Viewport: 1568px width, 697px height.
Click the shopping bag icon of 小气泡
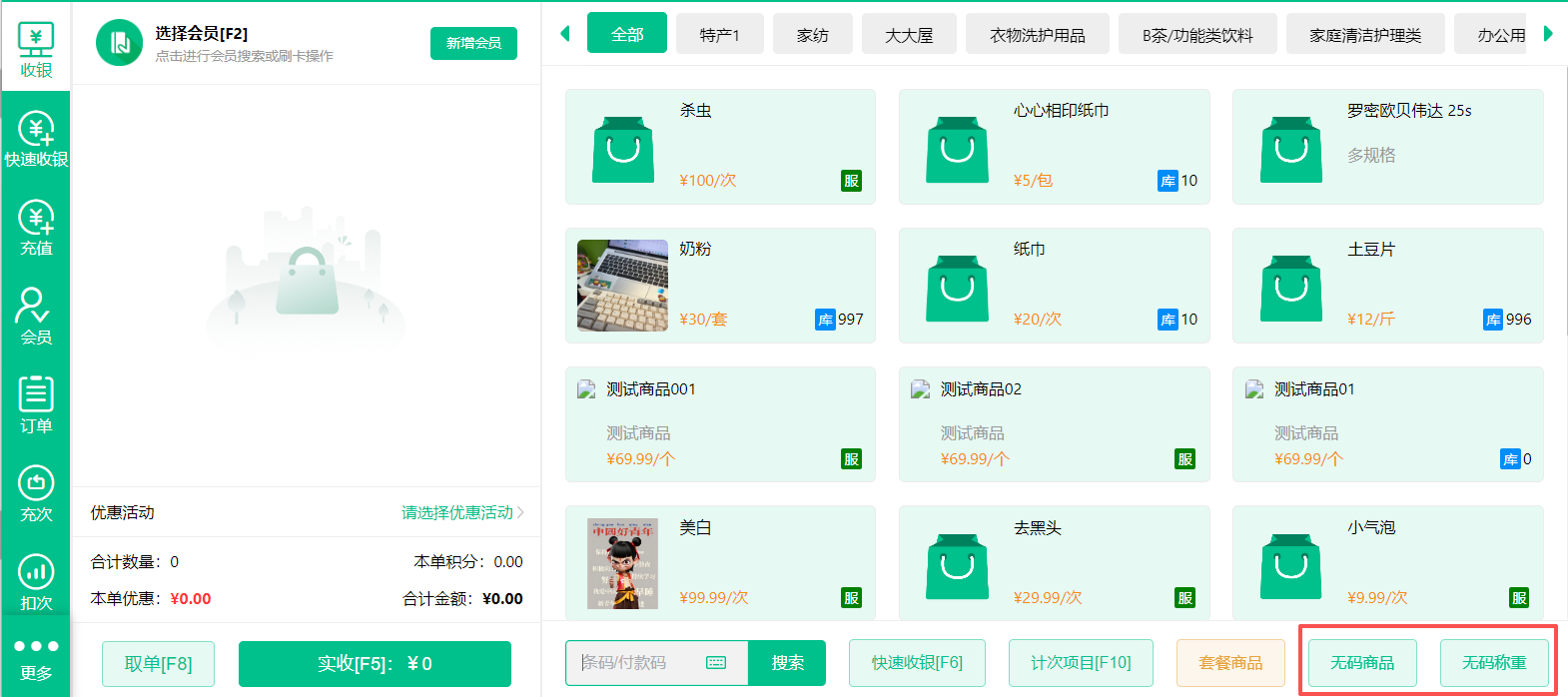tap(1290, 565)
